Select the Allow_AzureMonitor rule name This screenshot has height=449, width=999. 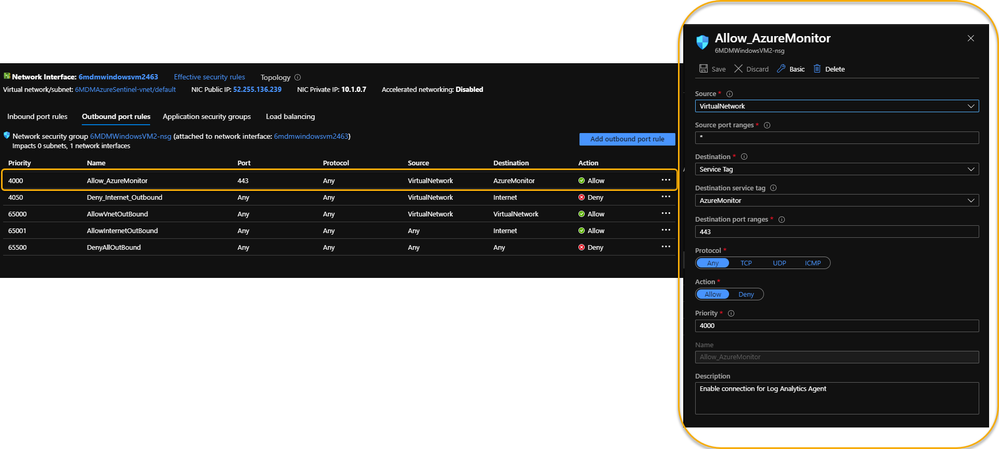[x=117, y=181]
